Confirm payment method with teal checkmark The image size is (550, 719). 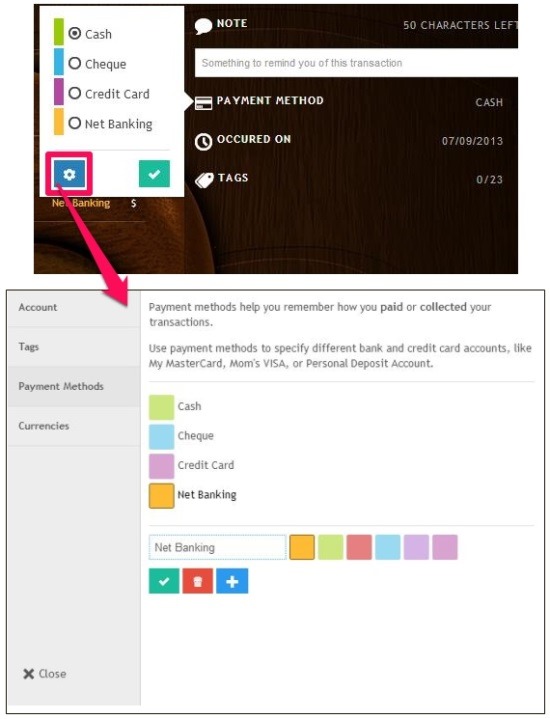click(x=154, y=174)
